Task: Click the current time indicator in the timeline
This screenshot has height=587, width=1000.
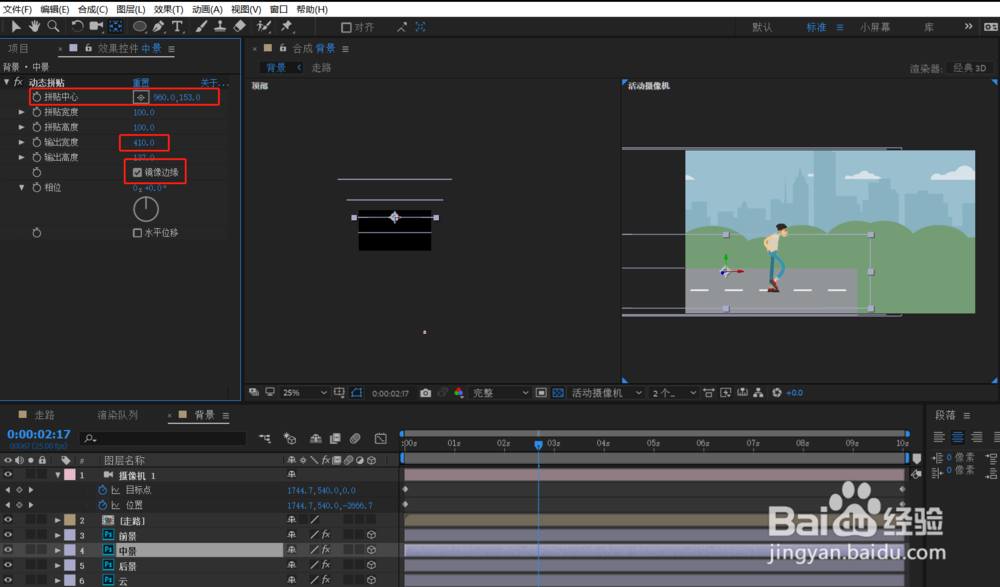Action: coord(538,445)
